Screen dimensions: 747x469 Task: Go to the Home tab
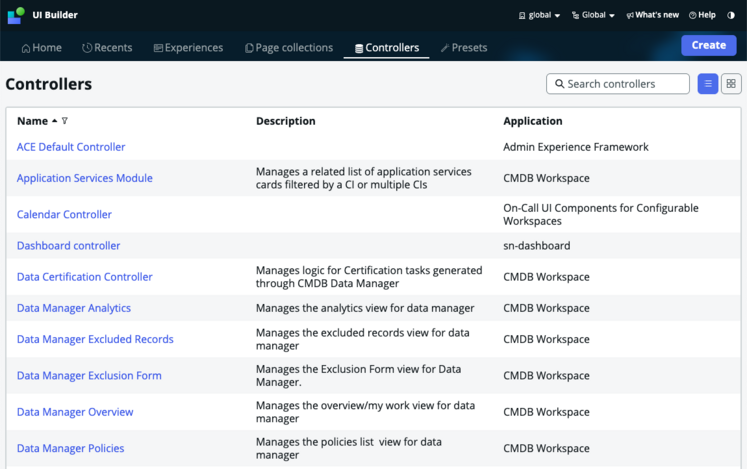(x=41, y=48)
